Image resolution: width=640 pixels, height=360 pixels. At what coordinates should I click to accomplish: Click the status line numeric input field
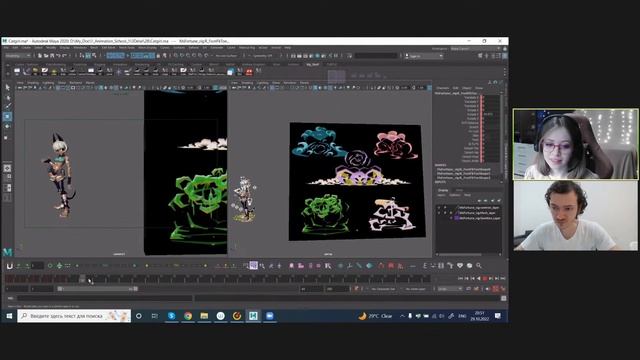pos(376,56)
